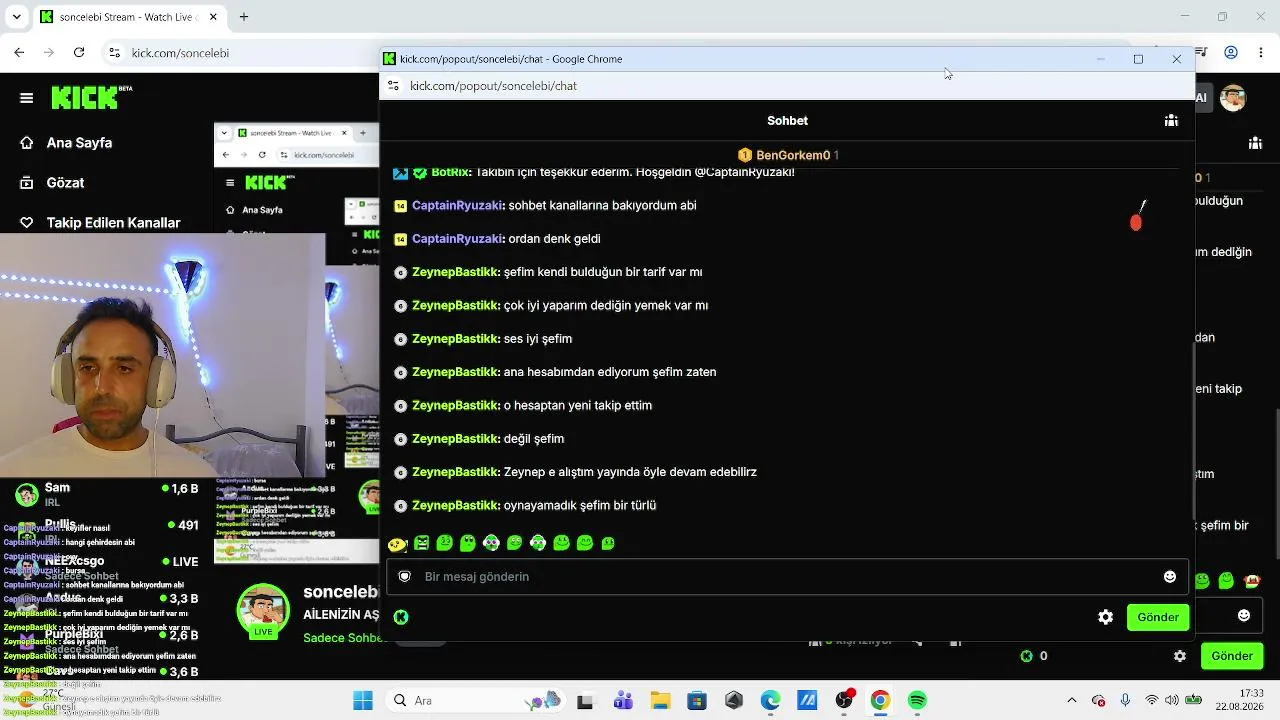This screenshot has height=720, width=1280.
Task: Select the soncelebi Stream browser tab
Action: [128, 17]
